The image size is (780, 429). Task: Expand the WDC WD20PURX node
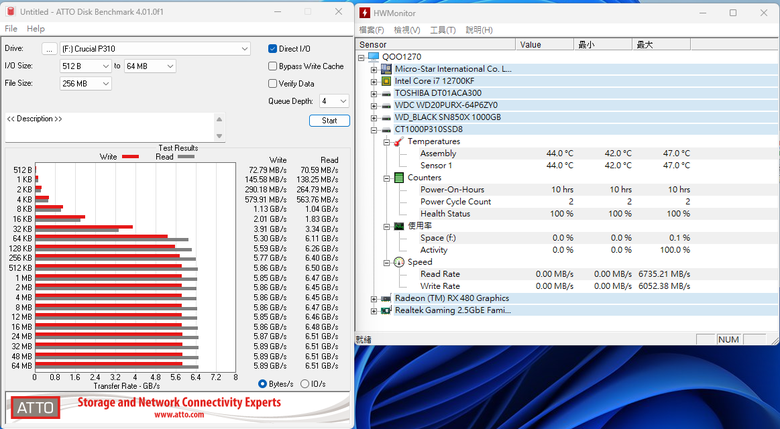(x=374, y=106)
